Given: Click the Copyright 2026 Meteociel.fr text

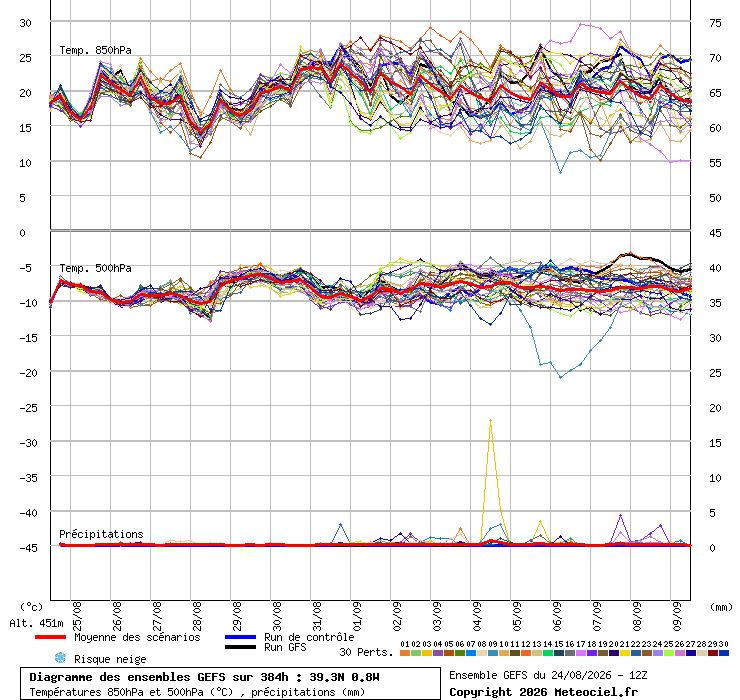Looking at the screenshot, I should coord(544,692).
